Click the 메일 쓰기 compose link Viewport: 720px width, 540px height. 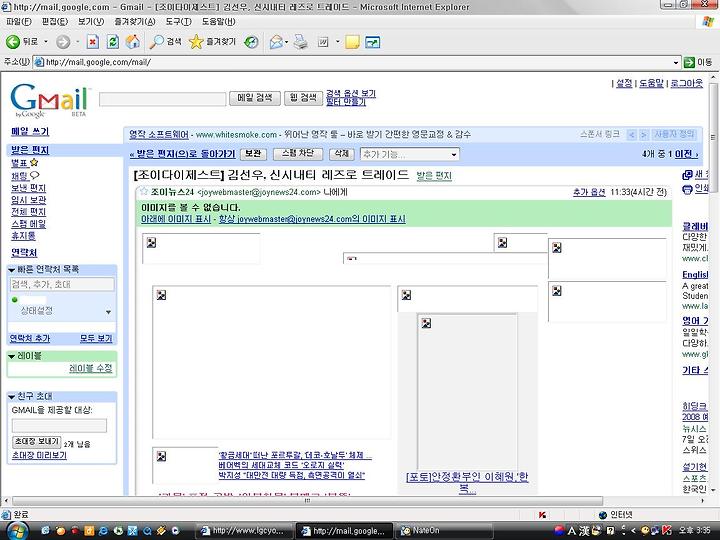(30, 131)
